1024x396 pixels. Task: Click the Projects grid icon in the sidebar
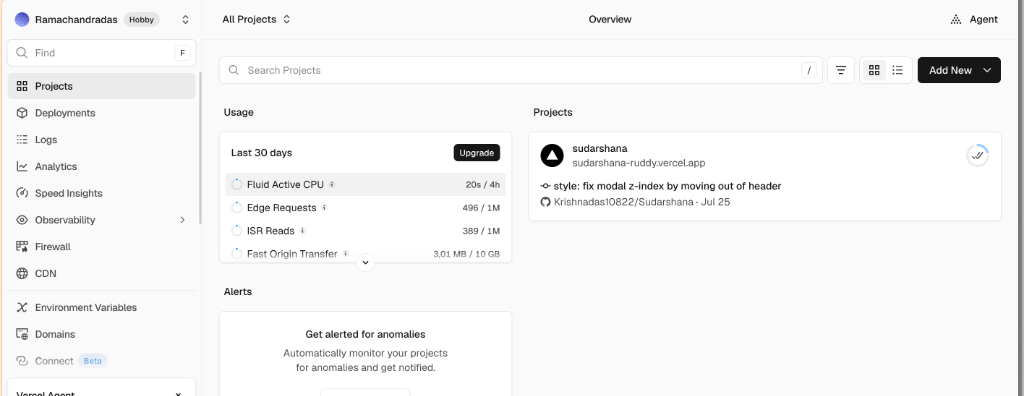point(22,86)
